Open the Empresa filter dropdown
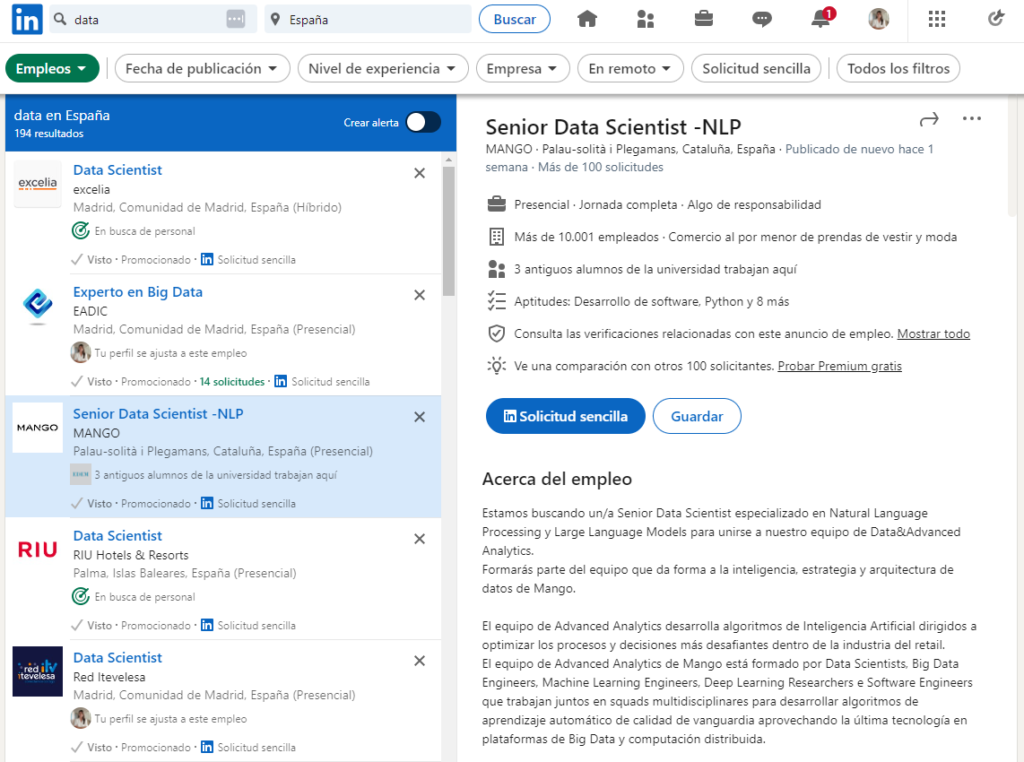Image resolution: width=1024 pixels, height=762 pixels. tap(522, 69)
